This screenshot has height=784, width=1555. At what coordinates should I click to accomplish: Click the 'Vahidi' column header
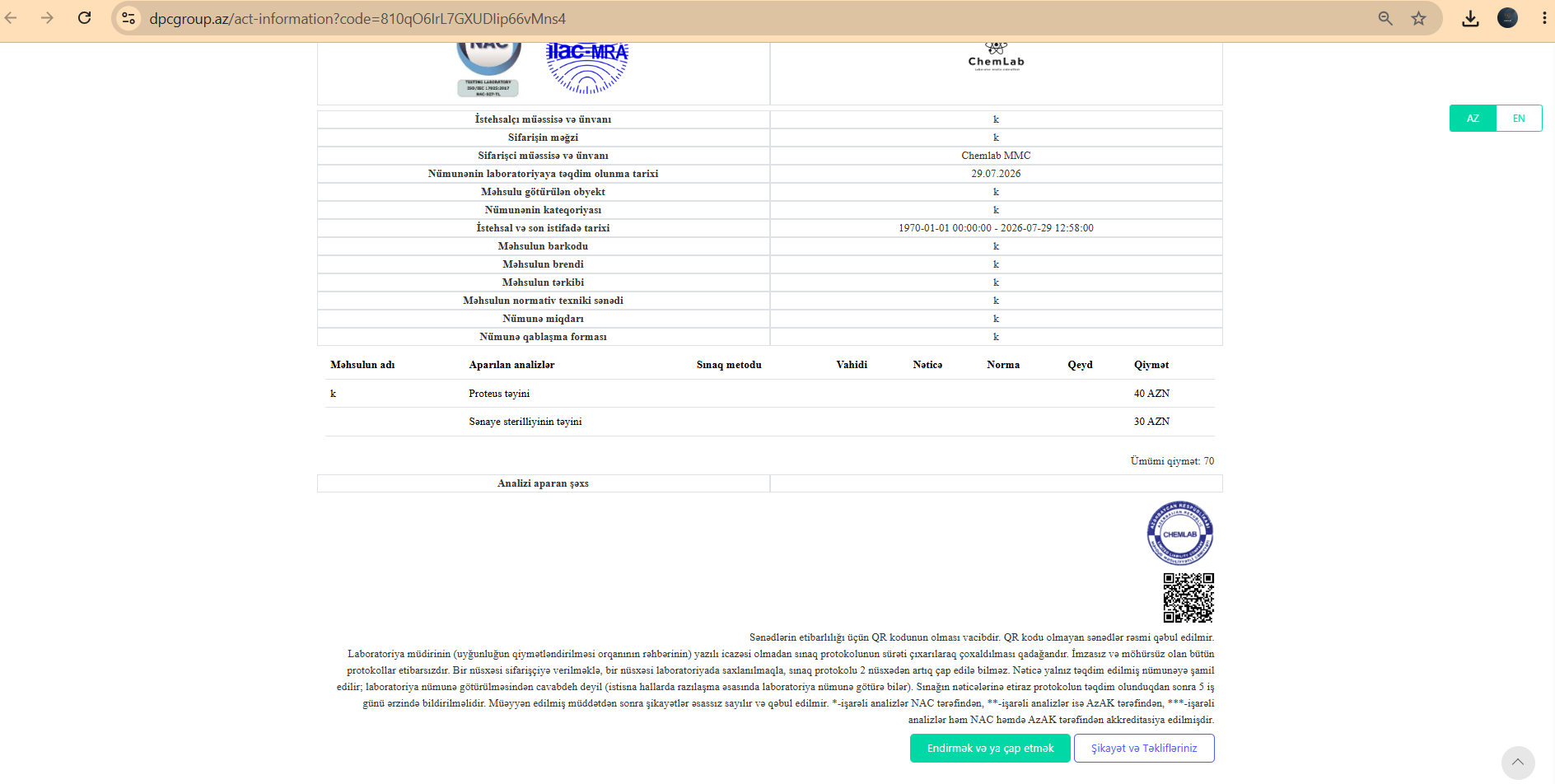pos(852,365)
